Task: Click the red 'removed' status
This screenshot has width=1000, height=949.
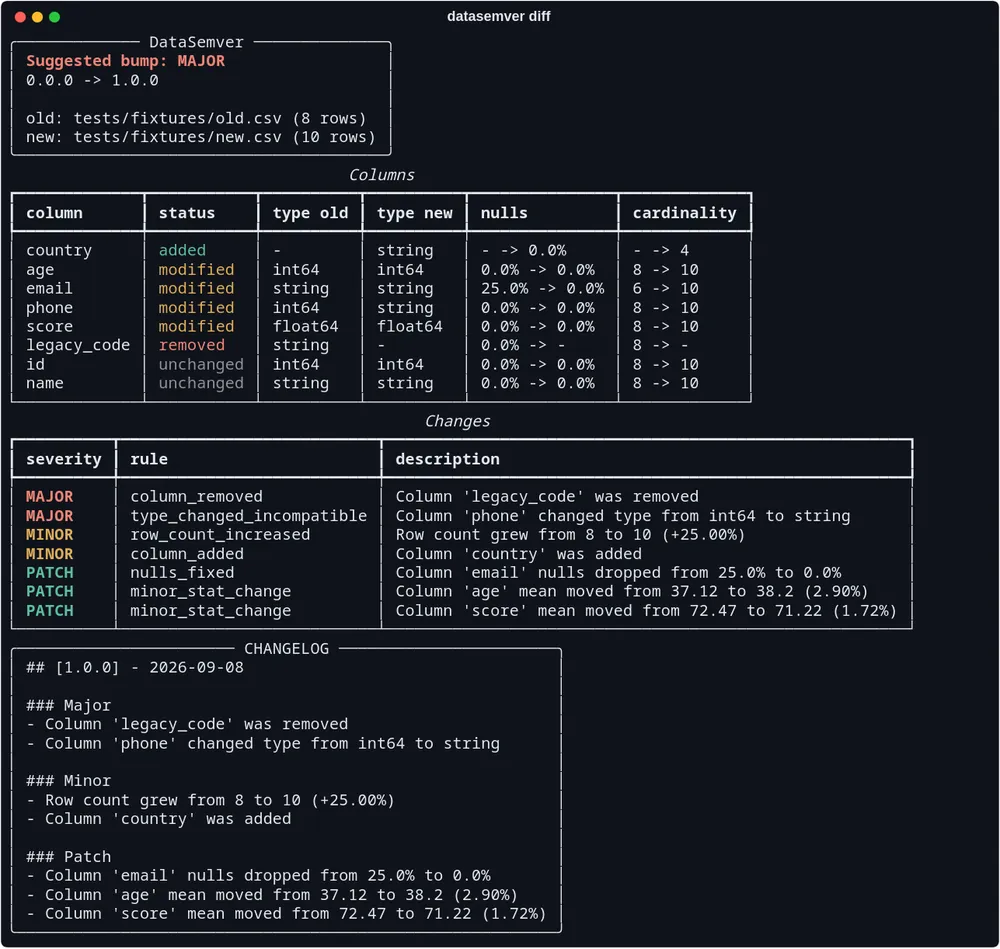Action: [191, 345]
